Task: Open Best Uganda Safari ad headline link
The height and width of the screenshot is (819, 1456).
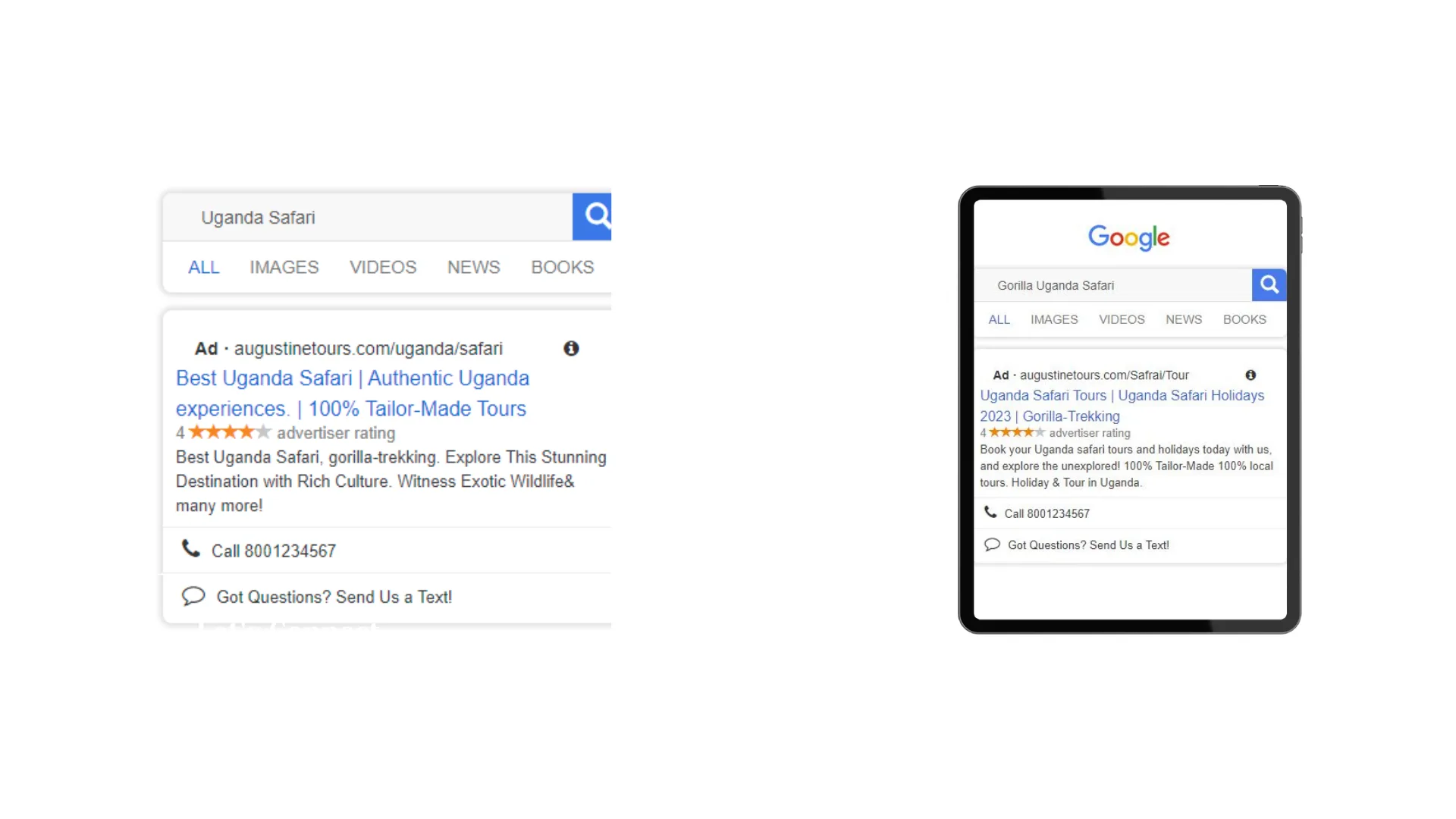Action: tap(353, 393)
